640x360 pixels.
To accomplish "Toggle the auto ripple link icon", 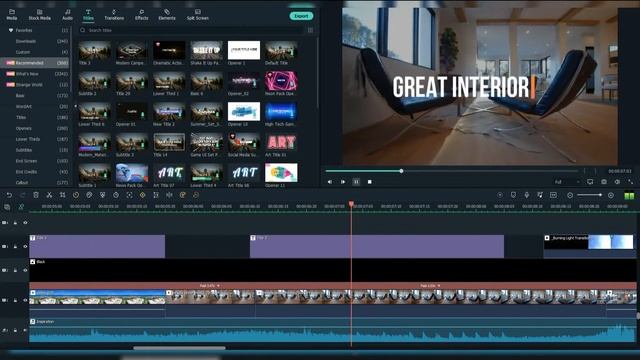I will click(21, 207).
